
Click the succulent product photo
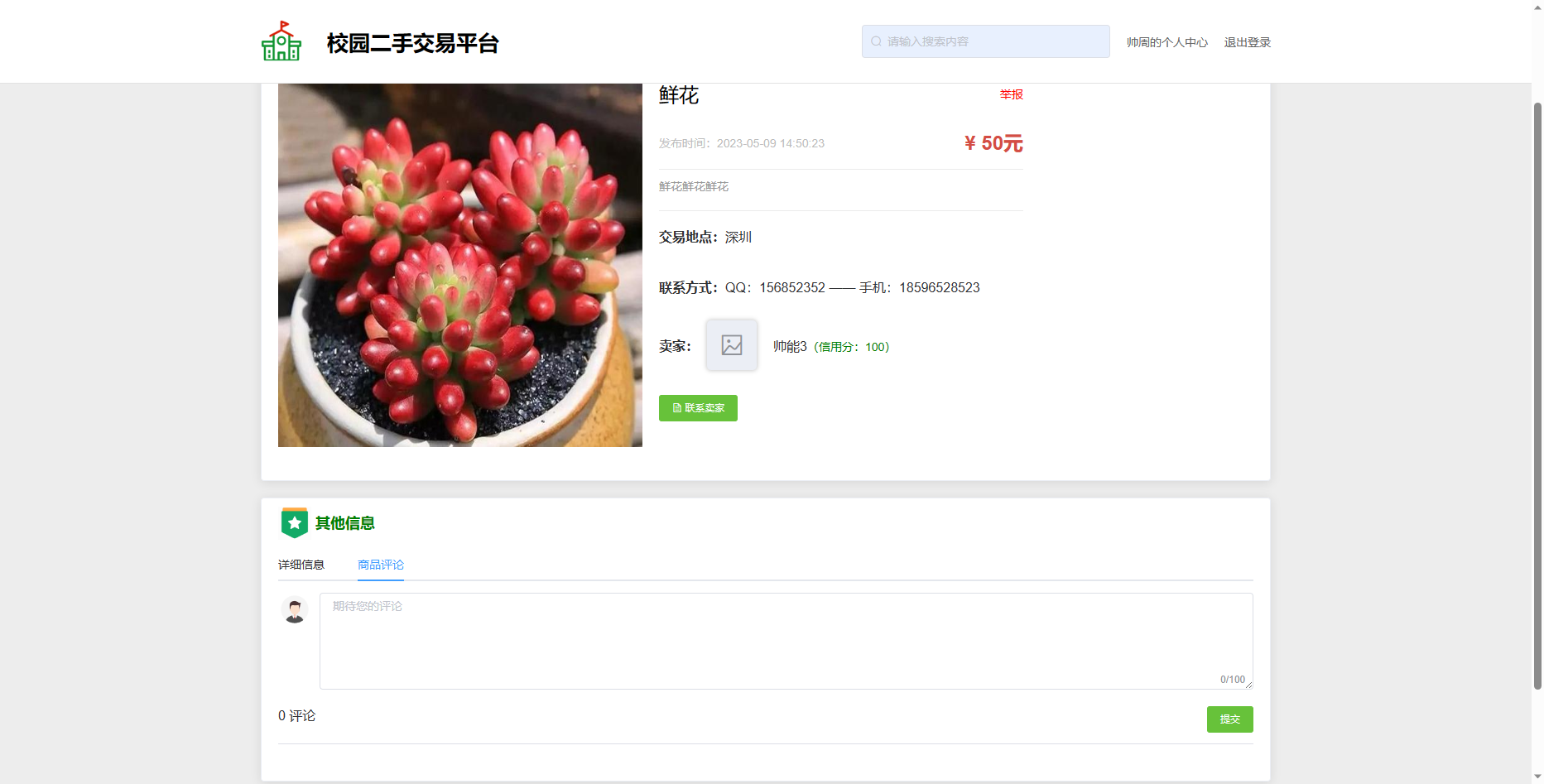click(x=459, y=264)
